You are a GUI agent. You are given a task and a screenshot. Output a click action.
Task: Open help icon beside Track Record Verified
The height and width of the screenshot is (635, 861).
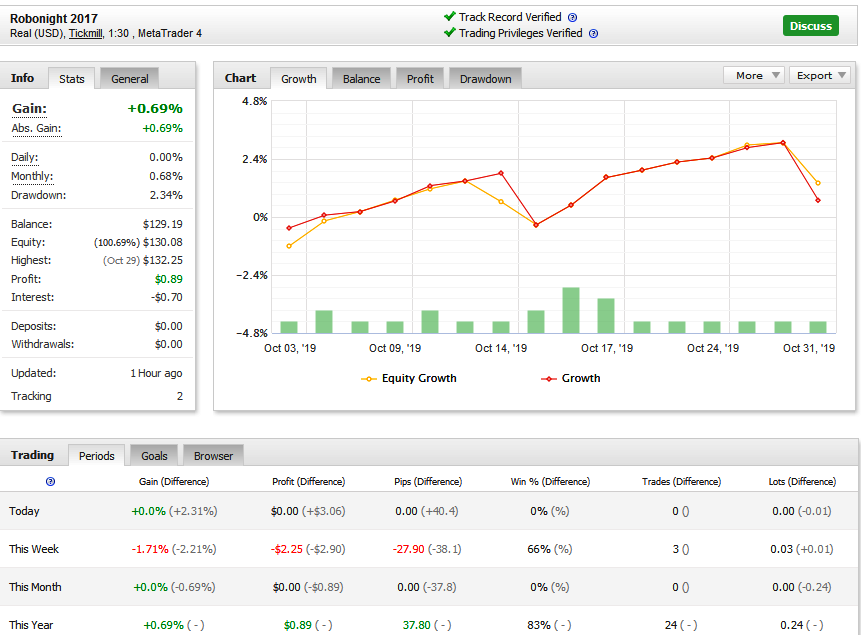click(572, 18)
